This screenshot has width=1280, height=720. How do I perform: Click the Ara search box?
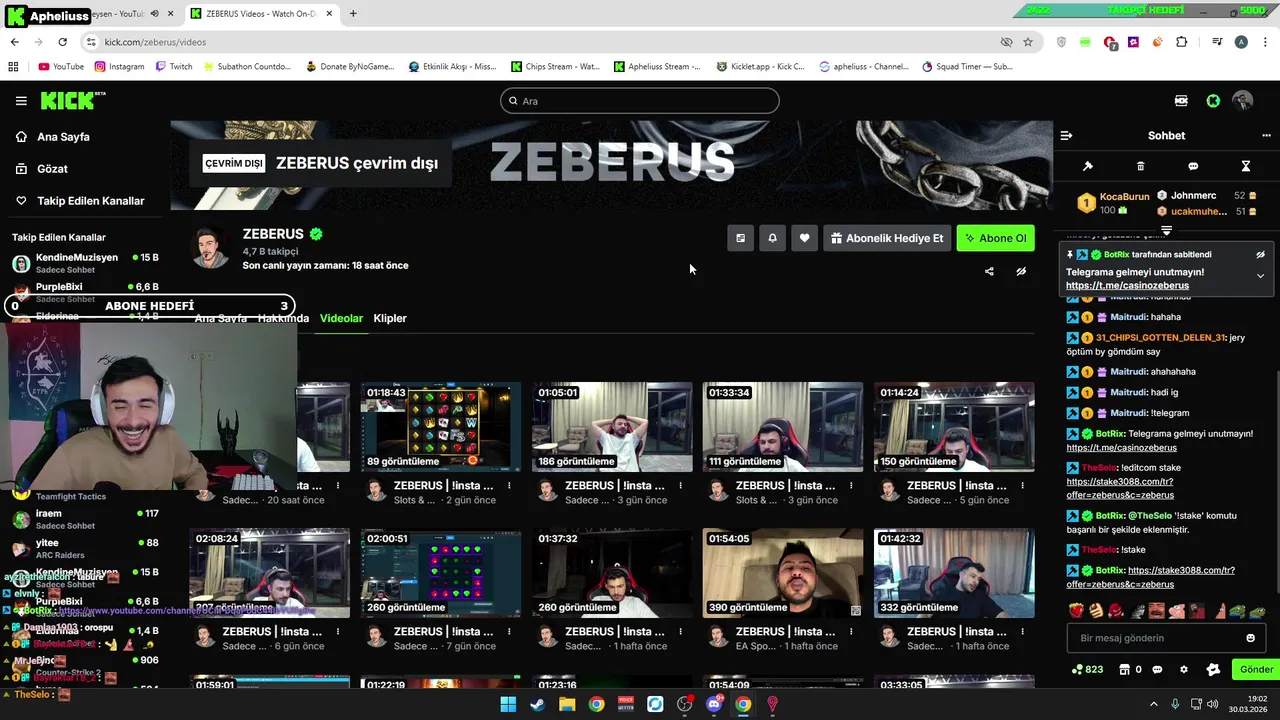click(640, 101)
